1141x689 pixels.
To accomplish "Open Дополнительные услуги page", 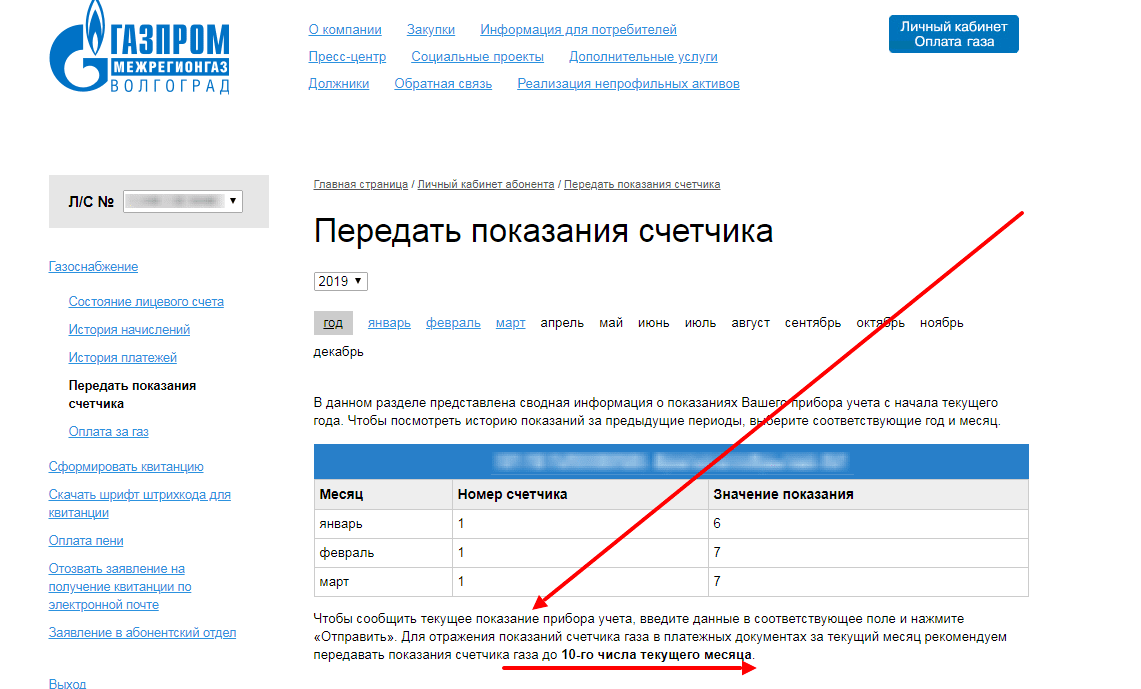I will 643,57.
